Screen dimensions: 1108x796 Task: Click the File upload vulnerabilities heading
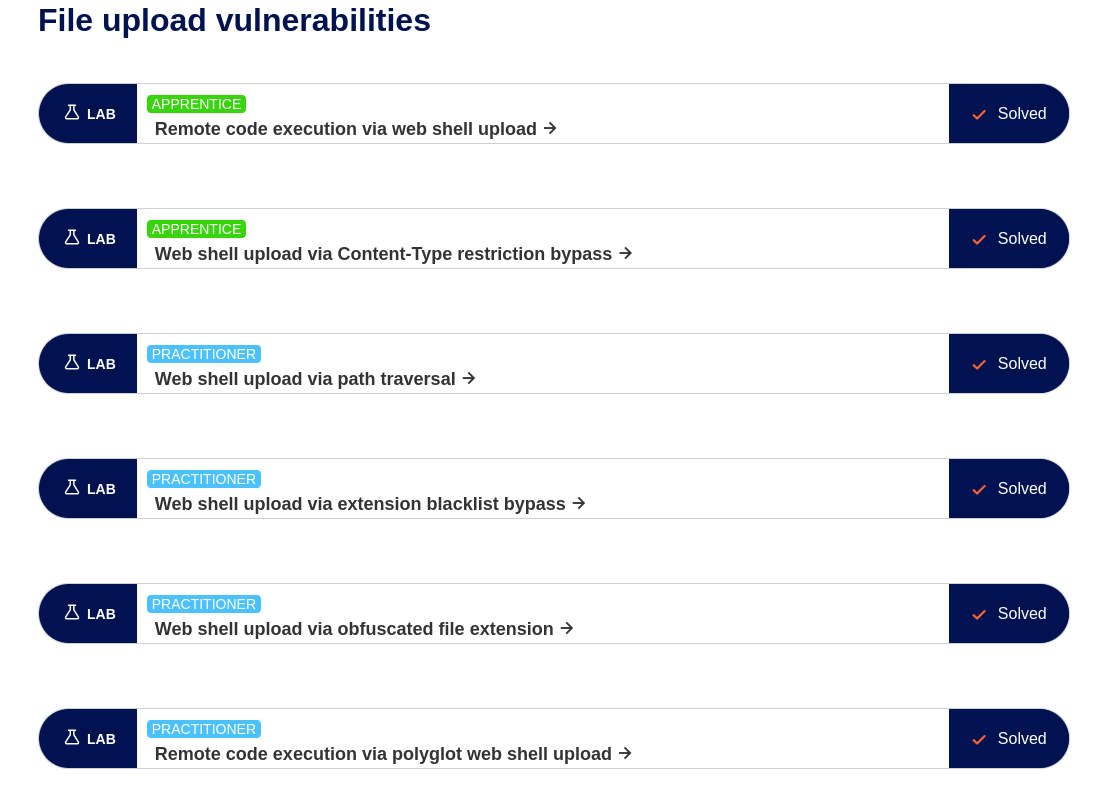pyautogui.click(x=234, y=20)
